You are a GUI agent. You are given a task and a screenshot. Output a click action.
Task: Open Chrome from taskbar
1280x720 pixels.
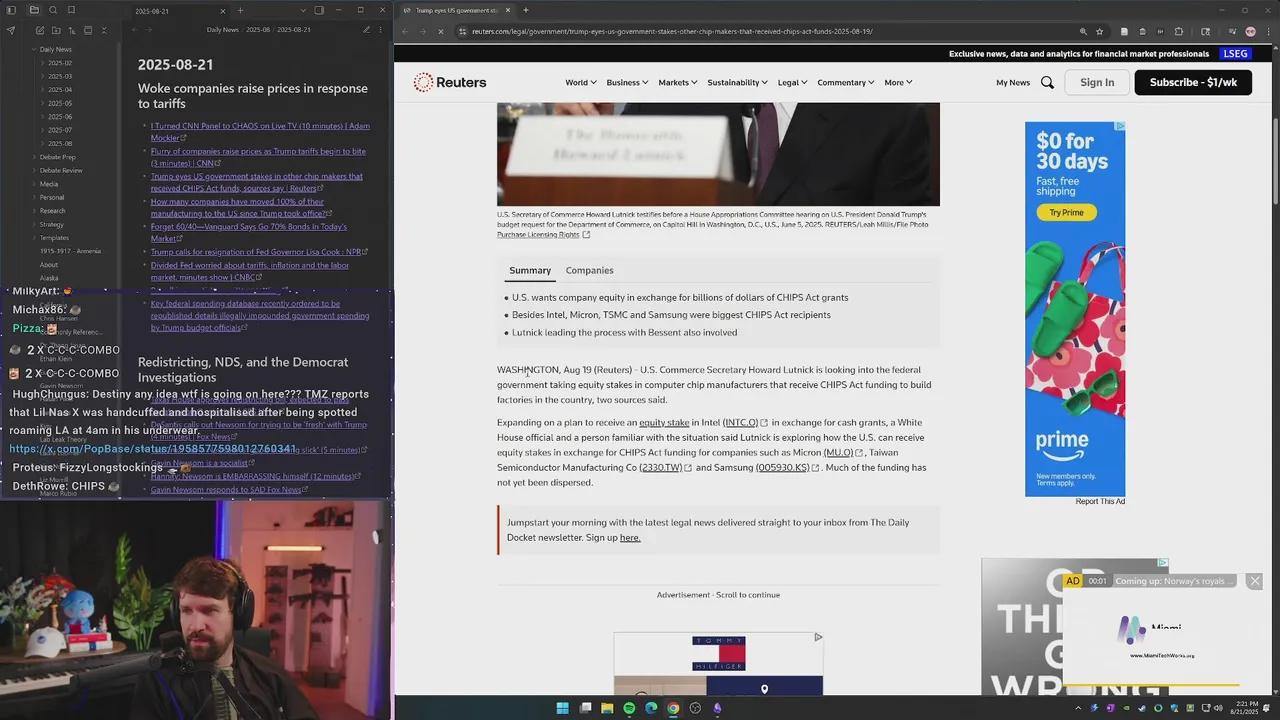[x=673, y=708]
